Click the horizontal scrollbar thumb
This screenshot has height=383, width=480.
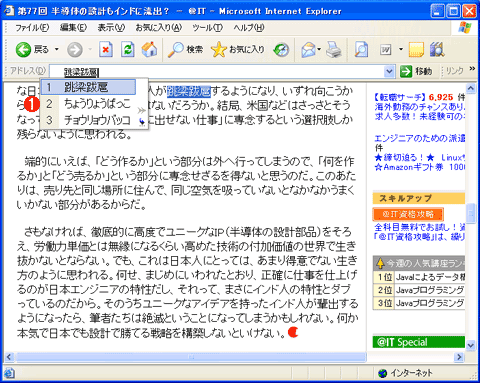(191, 357)
